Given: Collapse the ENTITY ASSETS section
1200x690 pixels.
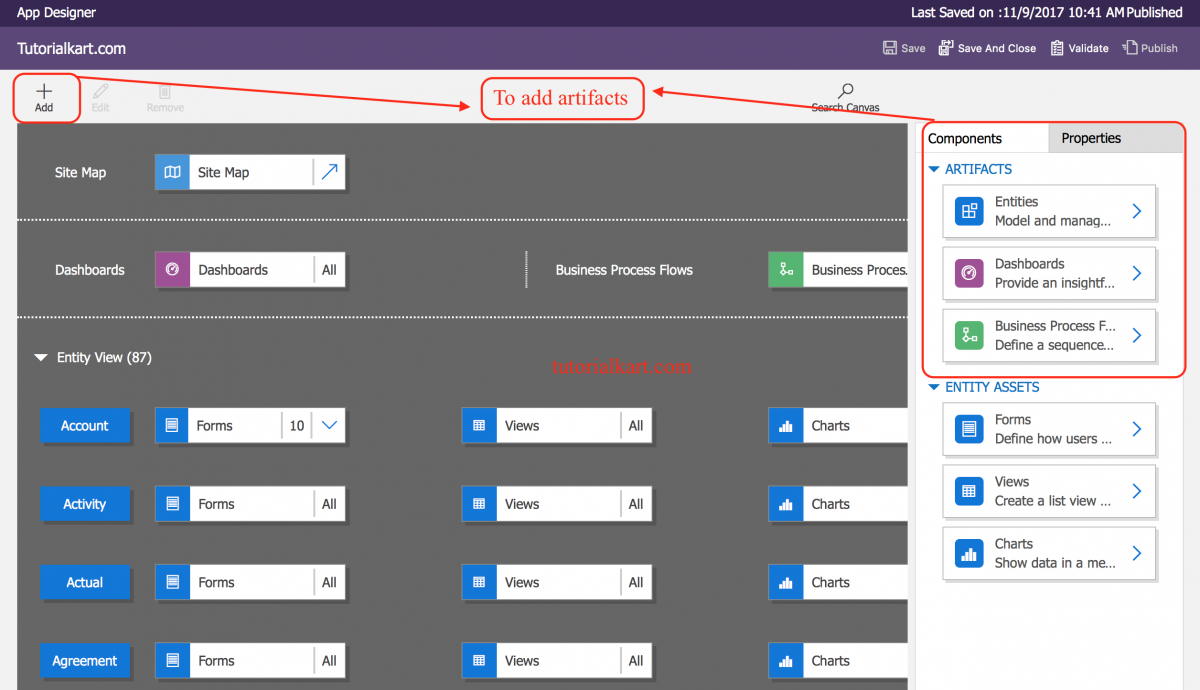Looking at the screenshot, I should pyautogui.click(x=933, y=387).
